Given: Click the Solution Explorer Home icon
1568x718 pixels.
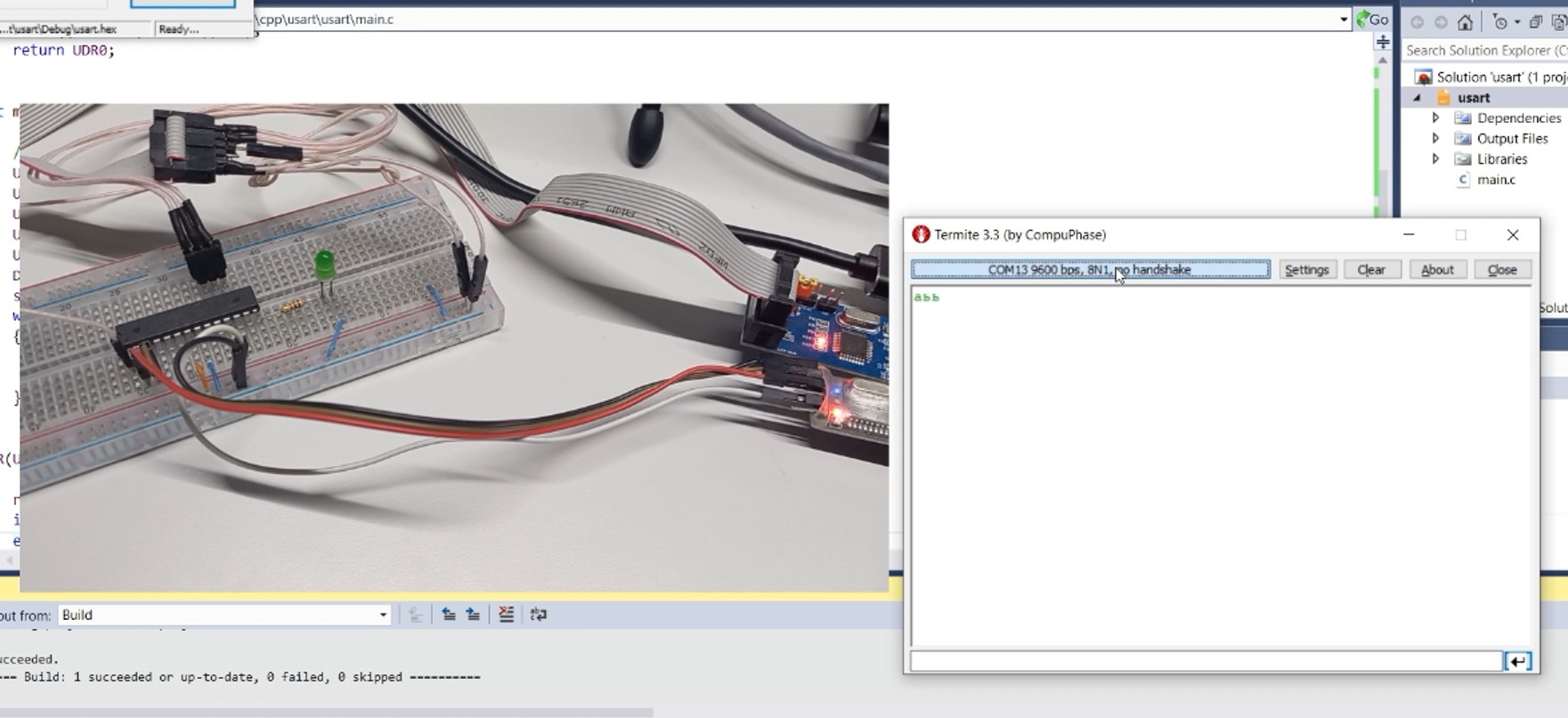Looking at the screenshot, I should tap(1465, 22).
